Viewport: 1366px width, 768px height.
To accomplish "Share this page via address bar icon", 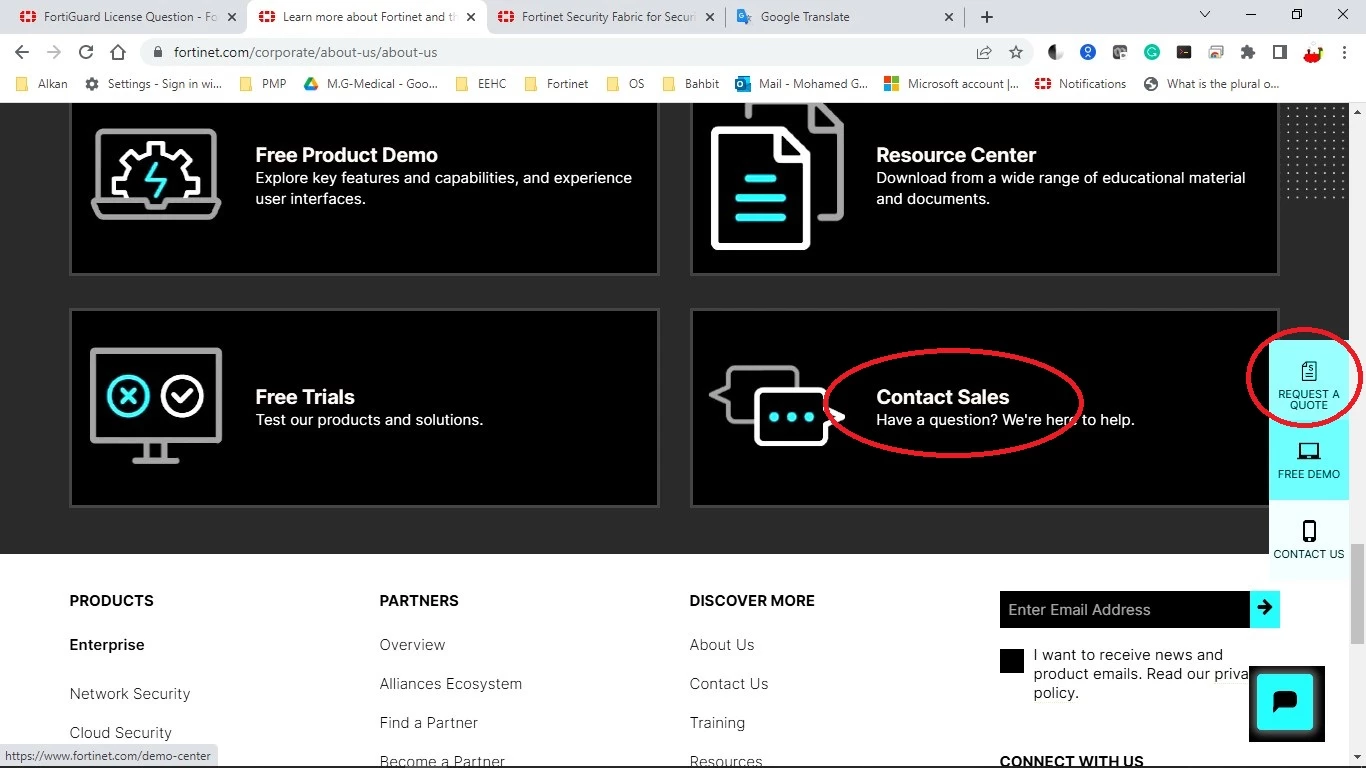I will click(984, 52).
